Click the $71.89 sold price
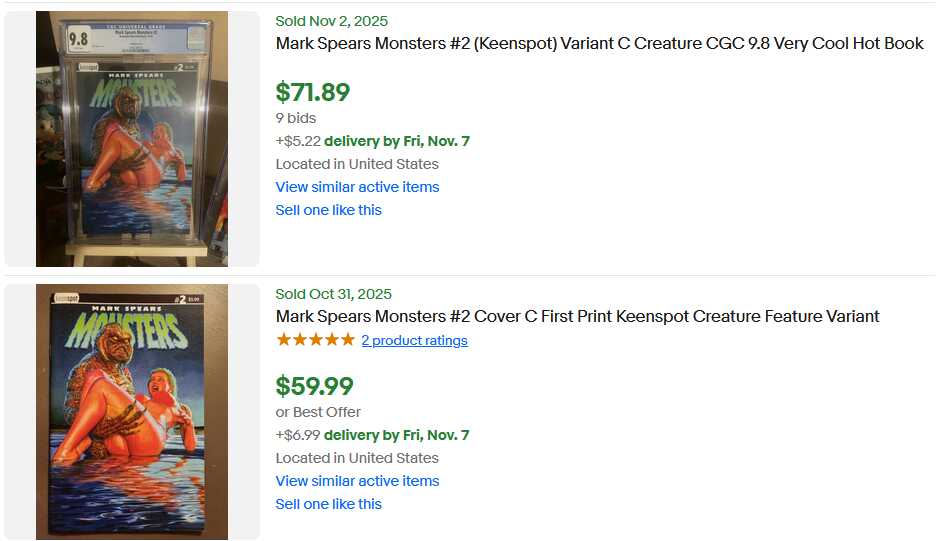Viewport: 940px width, 541px height. click(x=313, y=92)
